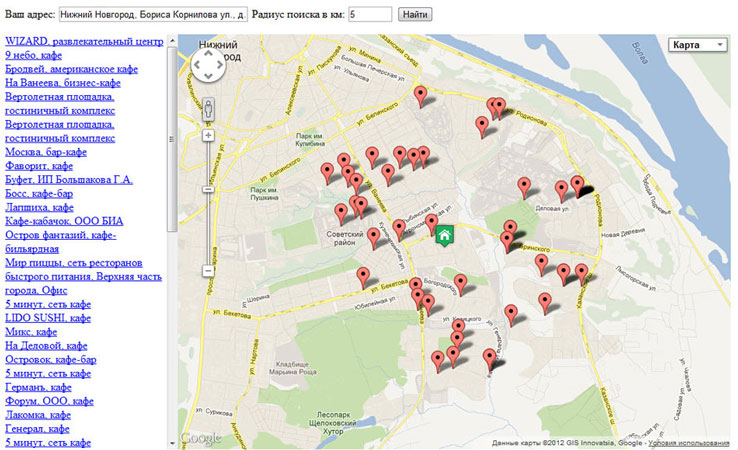738x450 pixels.
Task: Click the southeastern-most red marker with dark shadow
Action: [489, 360]
